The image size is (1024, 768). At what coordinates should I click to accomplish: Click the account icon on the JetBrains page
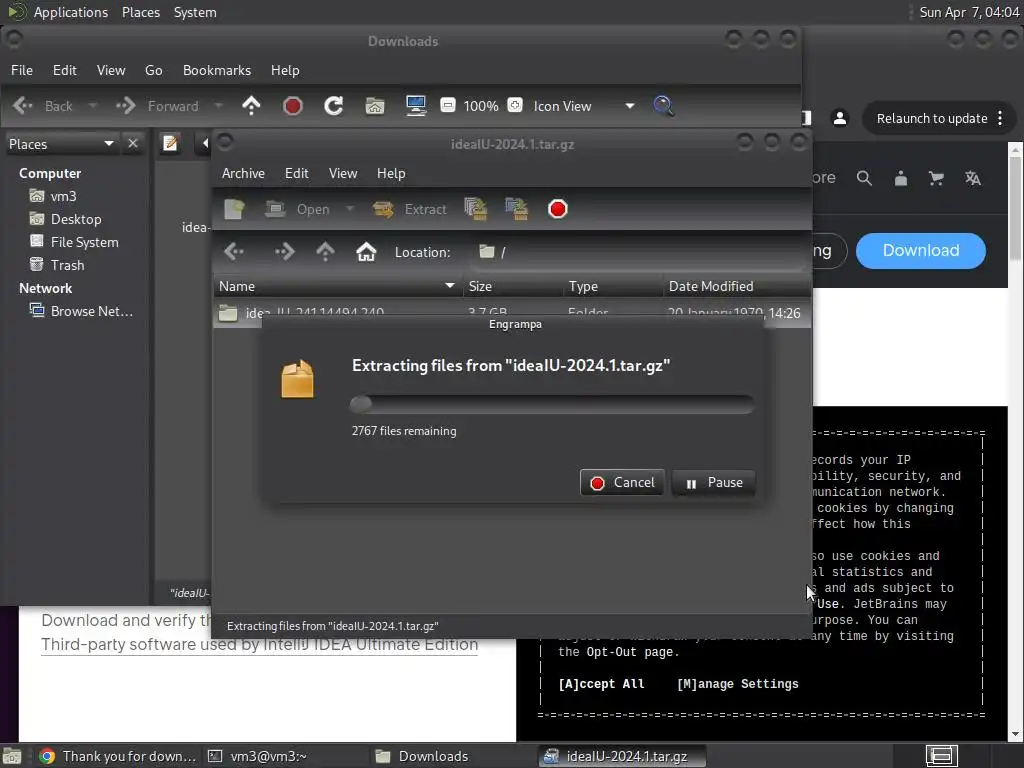click(901, 178)
